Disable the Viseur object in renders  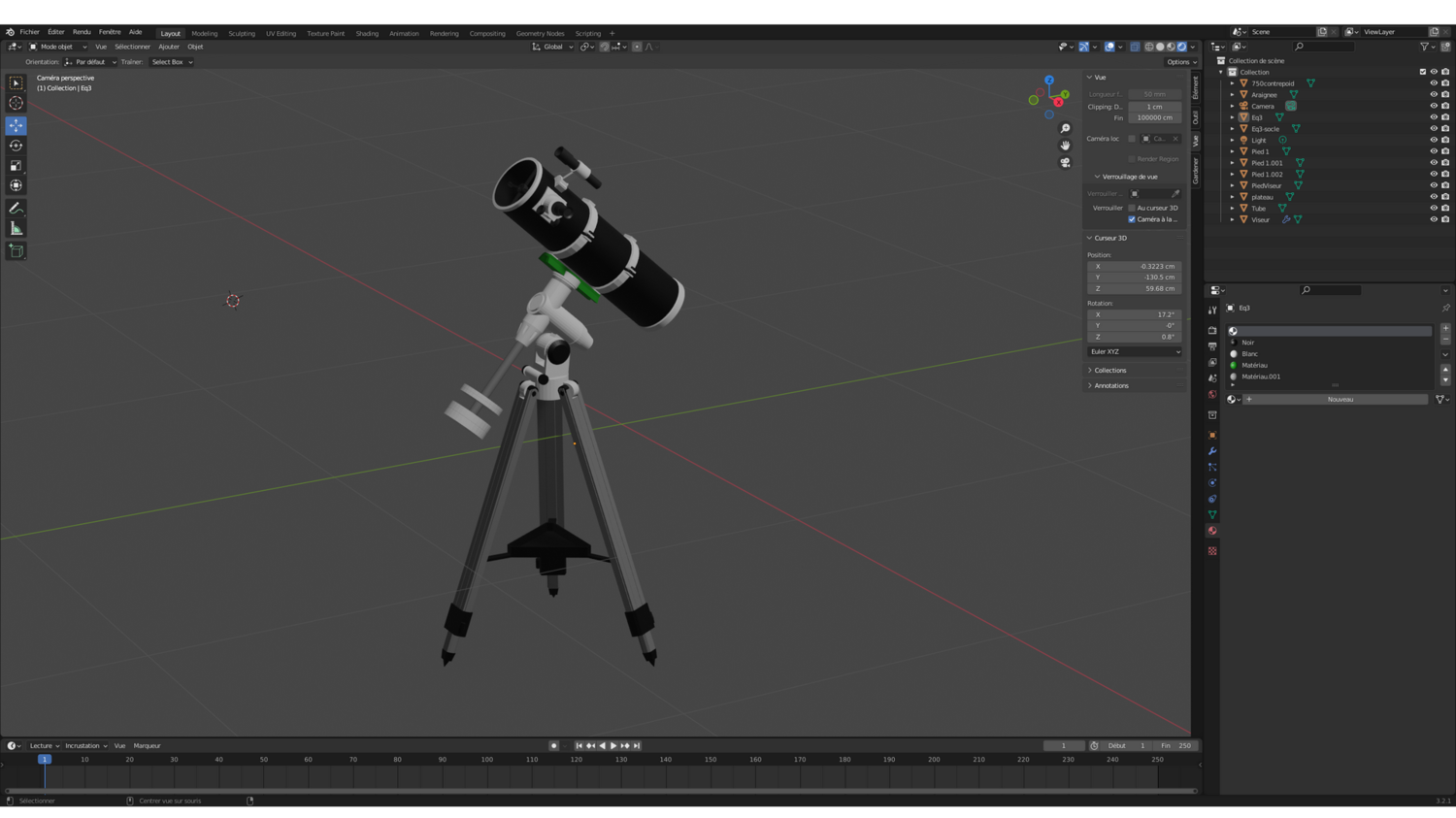click(x=1445, y=220)
